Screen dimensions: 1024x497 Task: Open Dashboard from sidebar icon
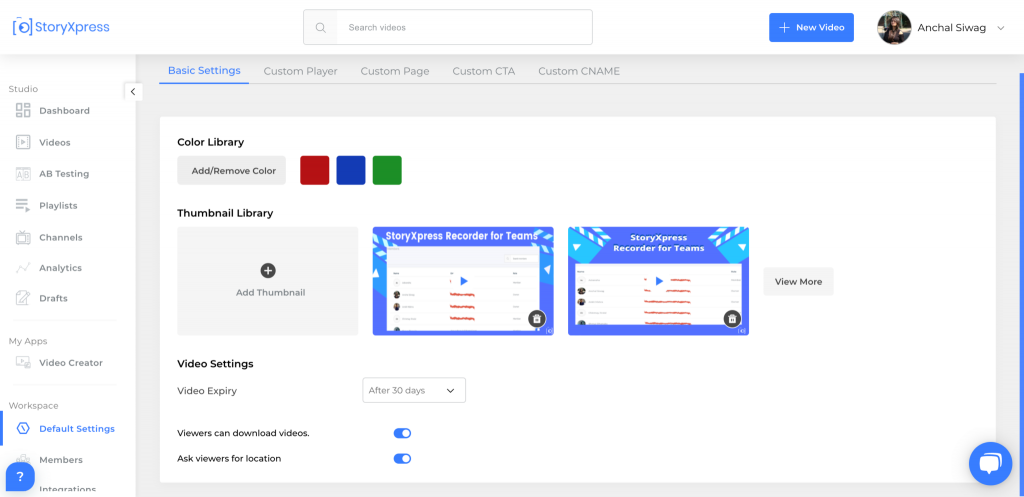pyautogui.click(x=23, y=111)
